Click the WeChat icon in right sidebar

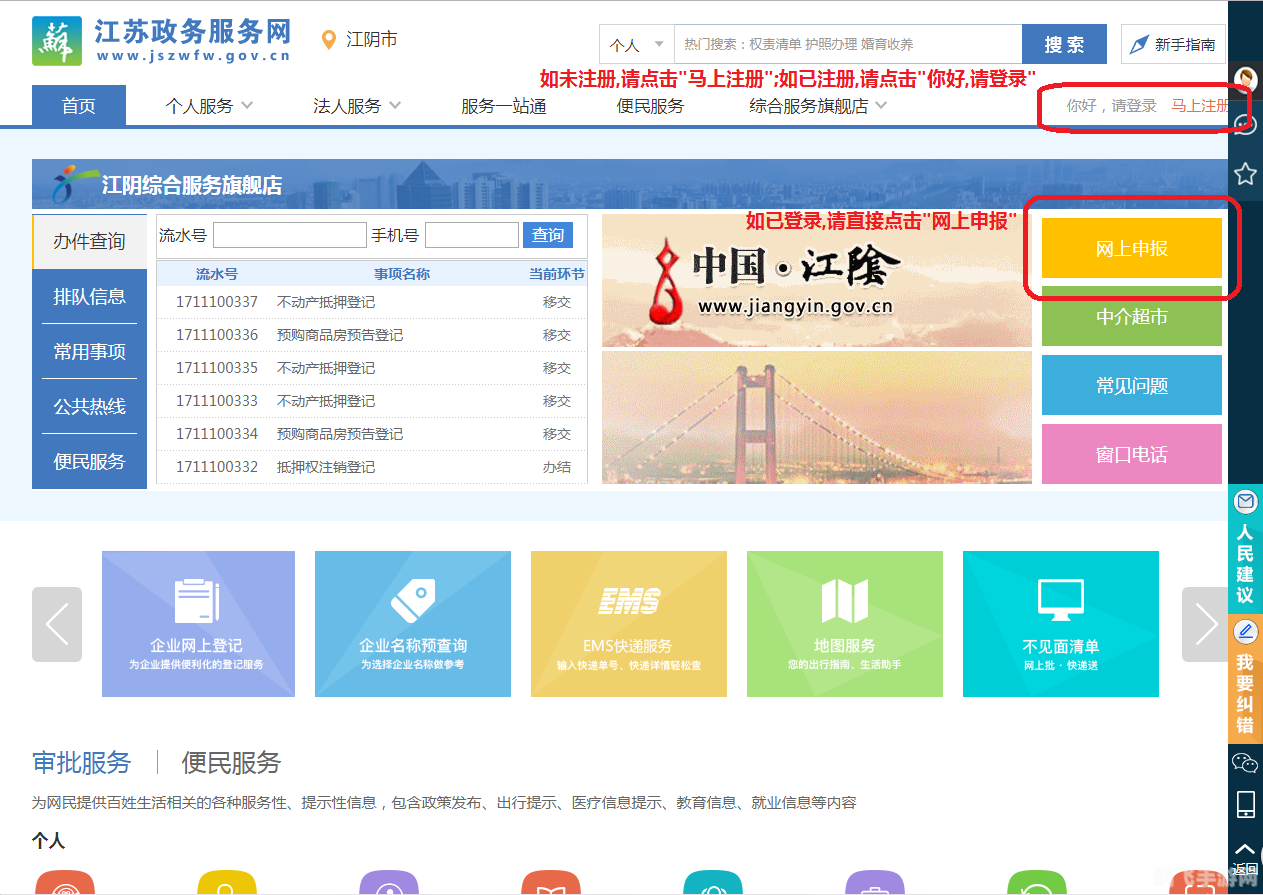click(x=1244, y=765)
